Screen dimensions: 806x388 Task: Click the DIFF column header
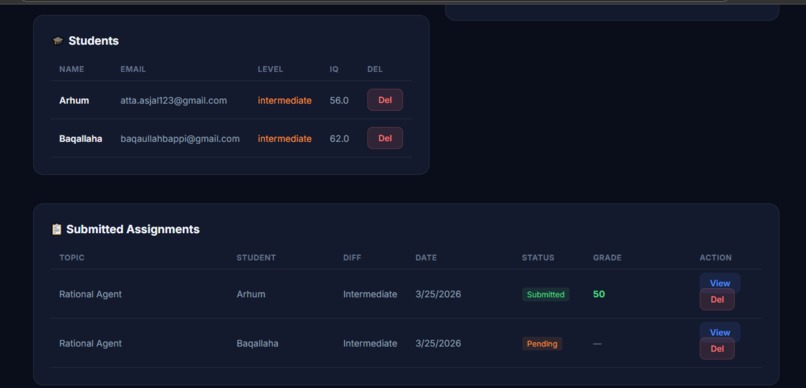[352, 257]
